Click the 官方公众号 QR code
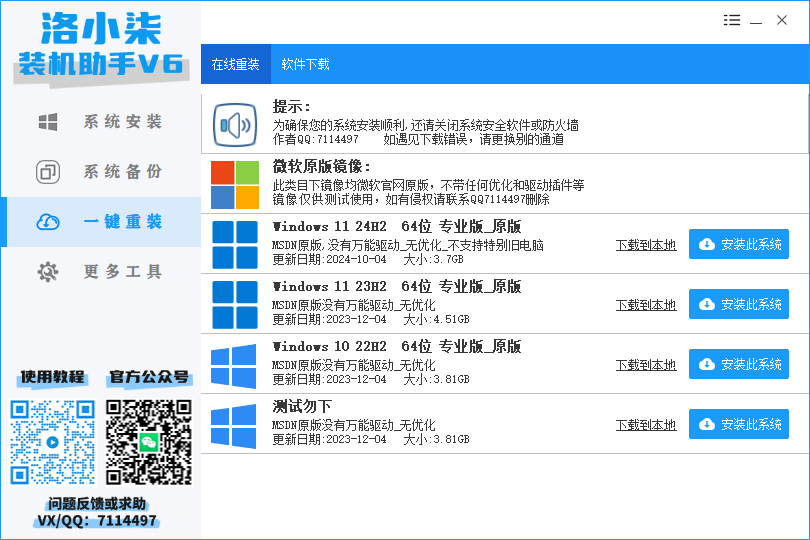 (148, 442)
